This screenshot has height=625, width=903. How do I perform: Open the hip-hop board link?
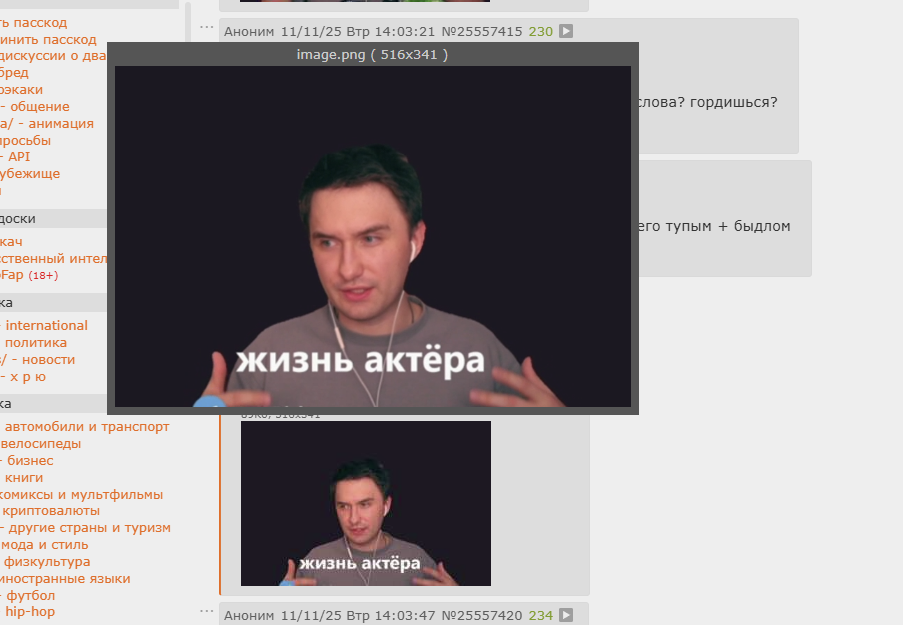pos(28,612)
